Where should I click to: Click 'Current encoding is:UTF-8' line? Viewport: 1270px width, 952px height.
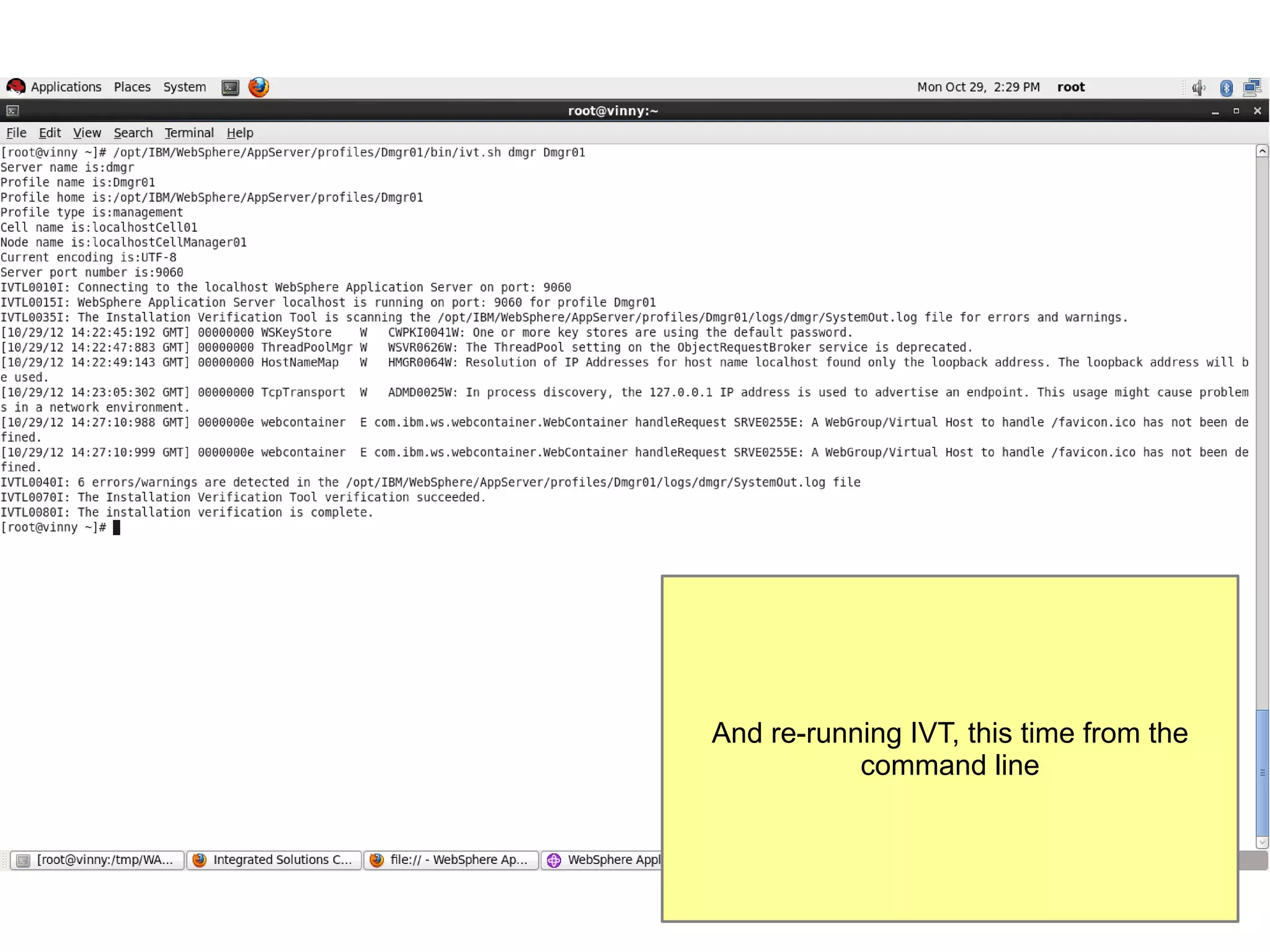click(88, 257)
